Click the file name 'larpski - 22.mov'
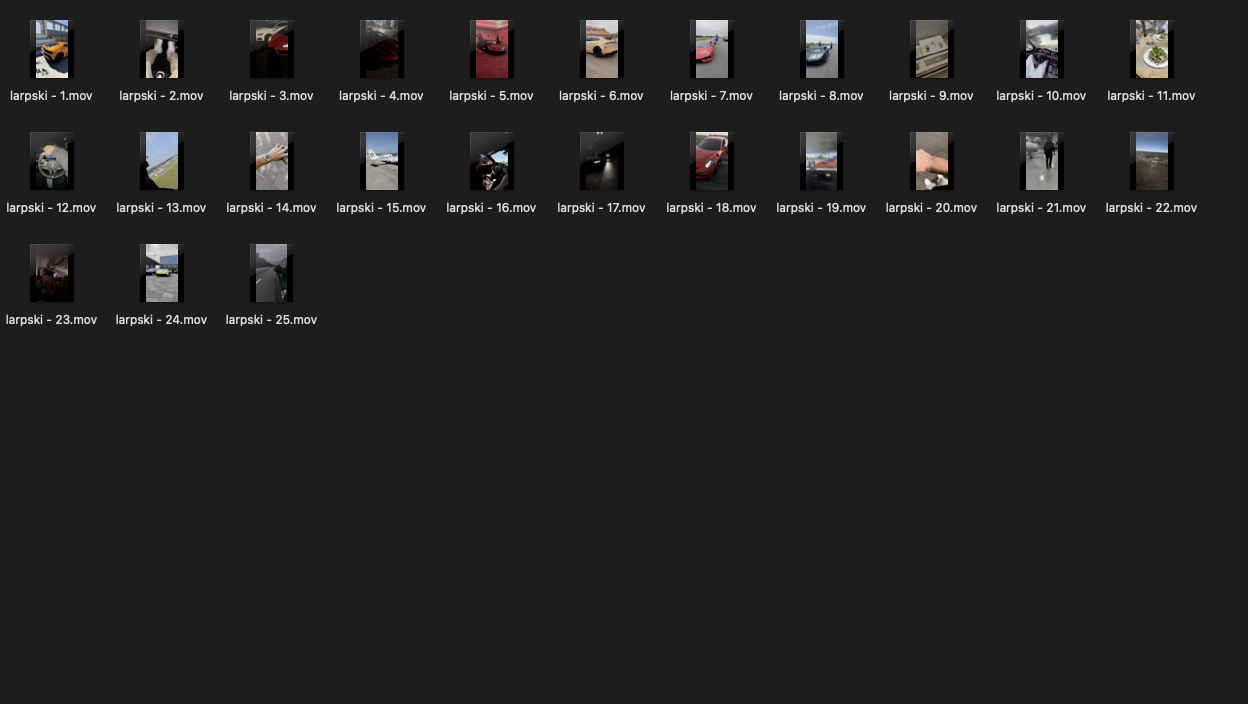Viewport: 1248px width, 704px height. (1151, 208)
